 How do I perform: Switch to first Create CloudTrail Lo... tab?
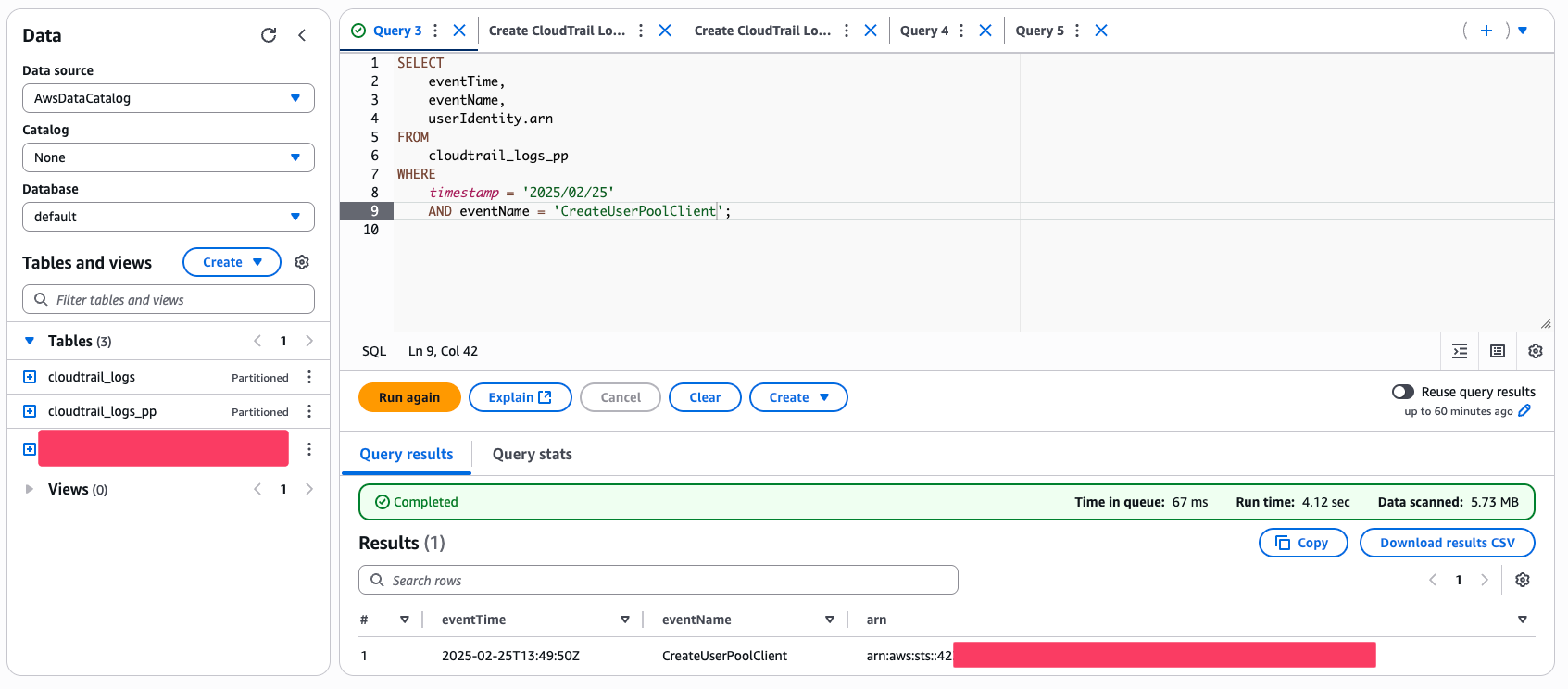pos(557,31)
